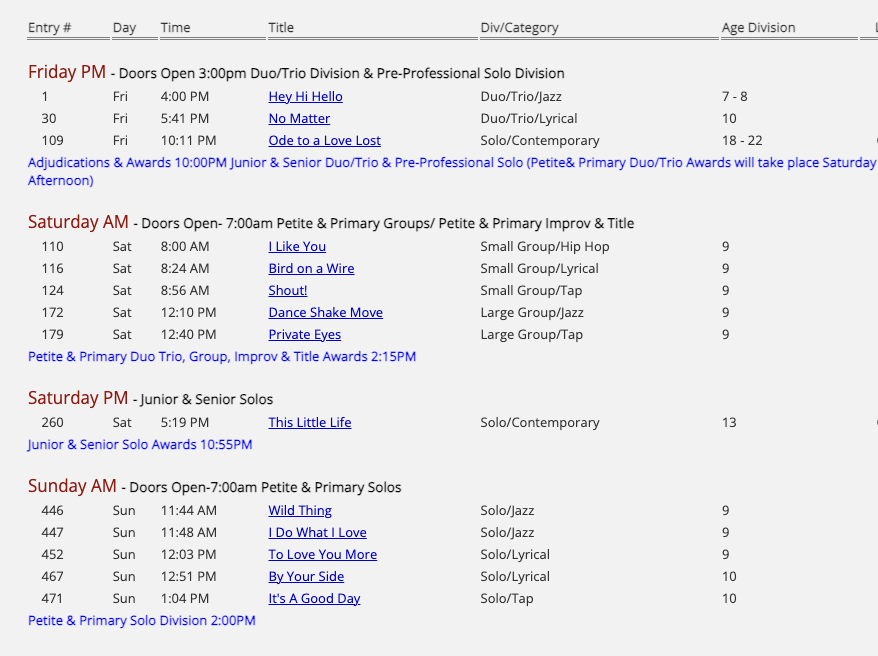Screen dimensions: 878x656
Task: Click Petite & Primary Solo Division 2:00PM
Action: [140, 620]
